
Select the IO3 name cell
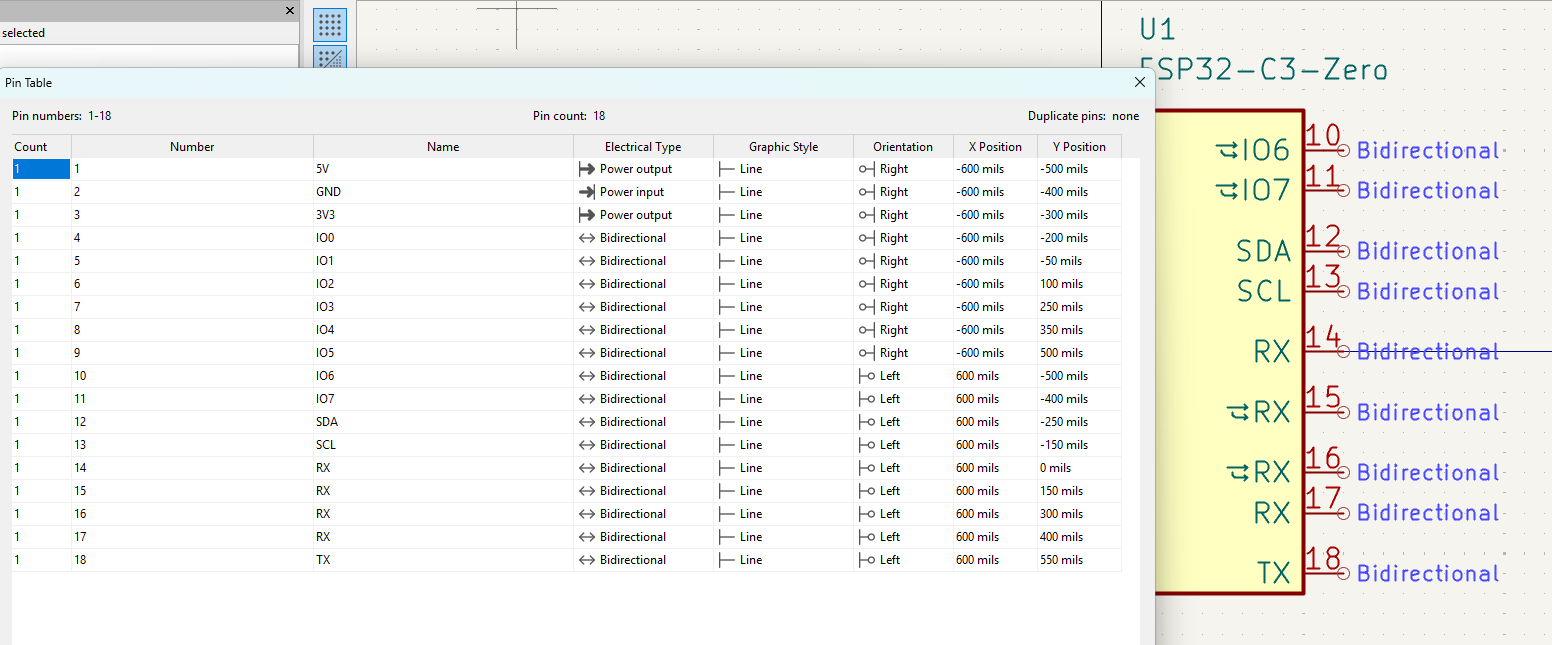pyautogui.click(x=443, y=307)
